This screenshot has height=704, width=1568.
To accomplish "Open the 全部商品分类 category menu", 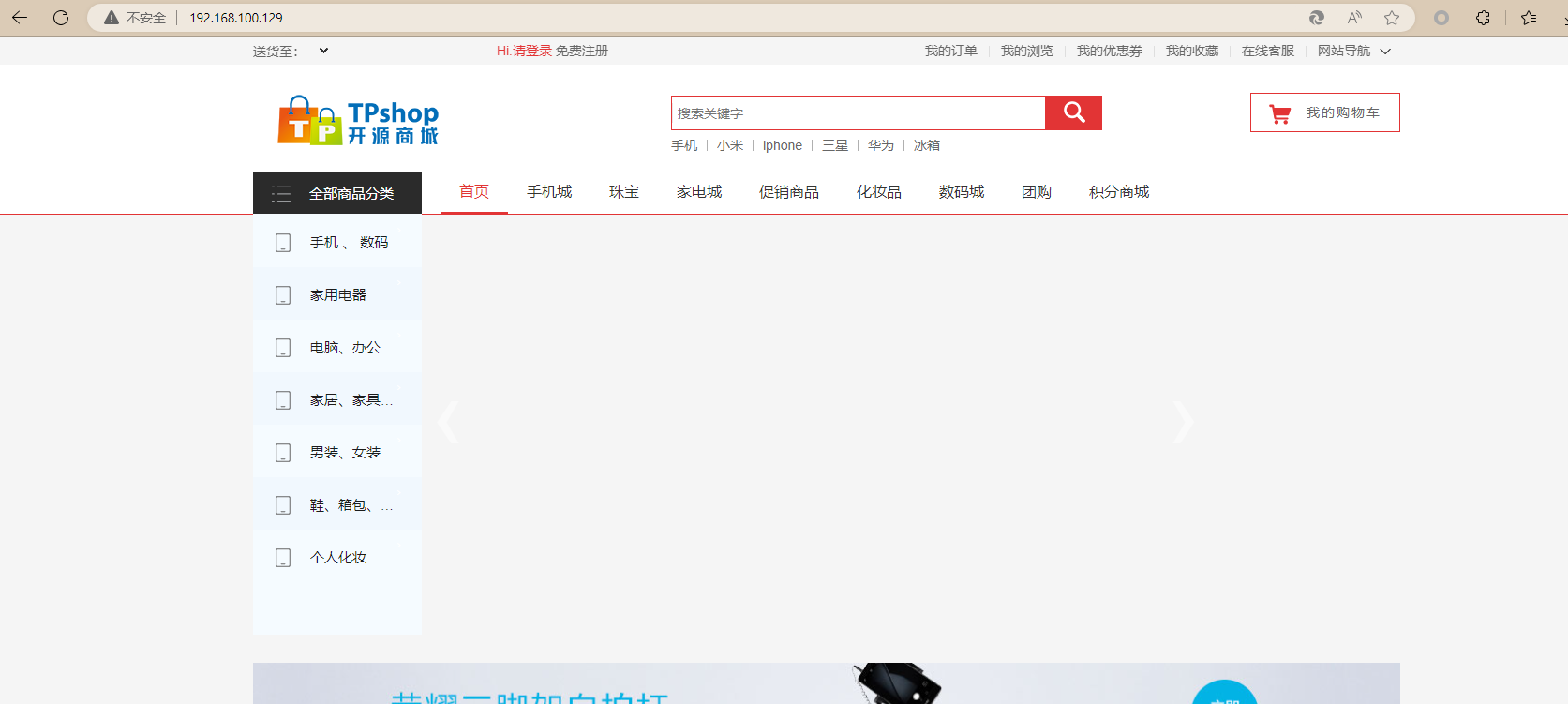I will coord(337,193).
